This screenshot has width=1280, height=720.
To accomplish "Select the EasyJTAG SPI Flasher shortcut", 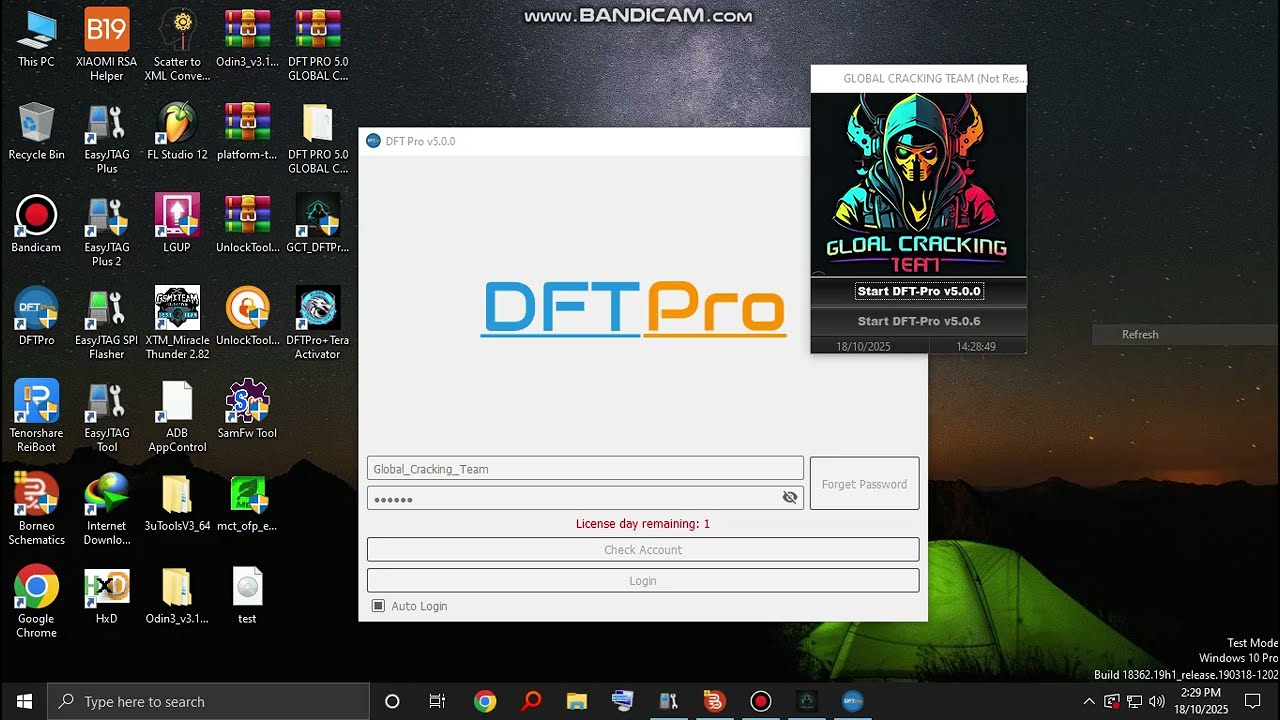I will coord(107,324).
